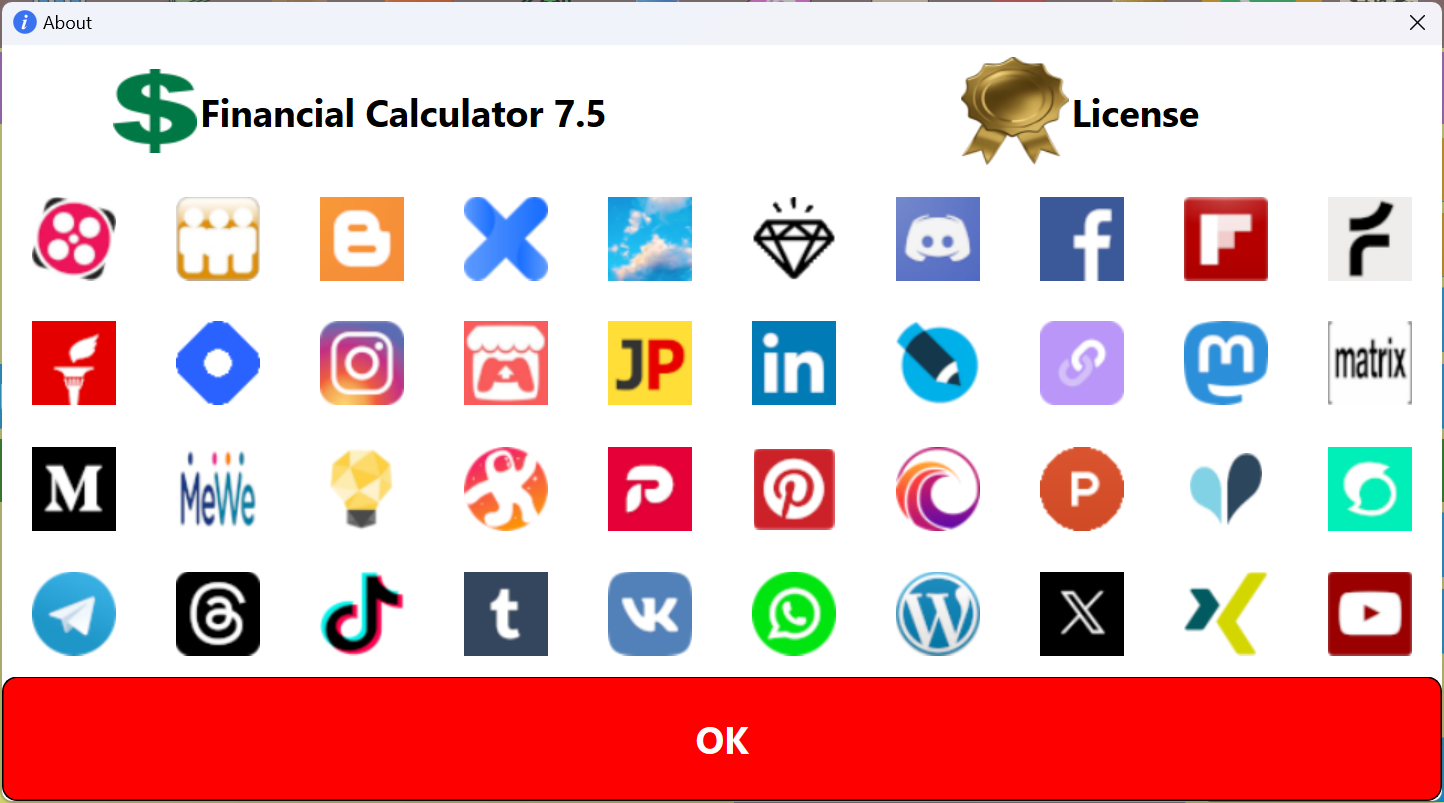Click the Medium icon

pyautogui.click(x=74, y=489)
